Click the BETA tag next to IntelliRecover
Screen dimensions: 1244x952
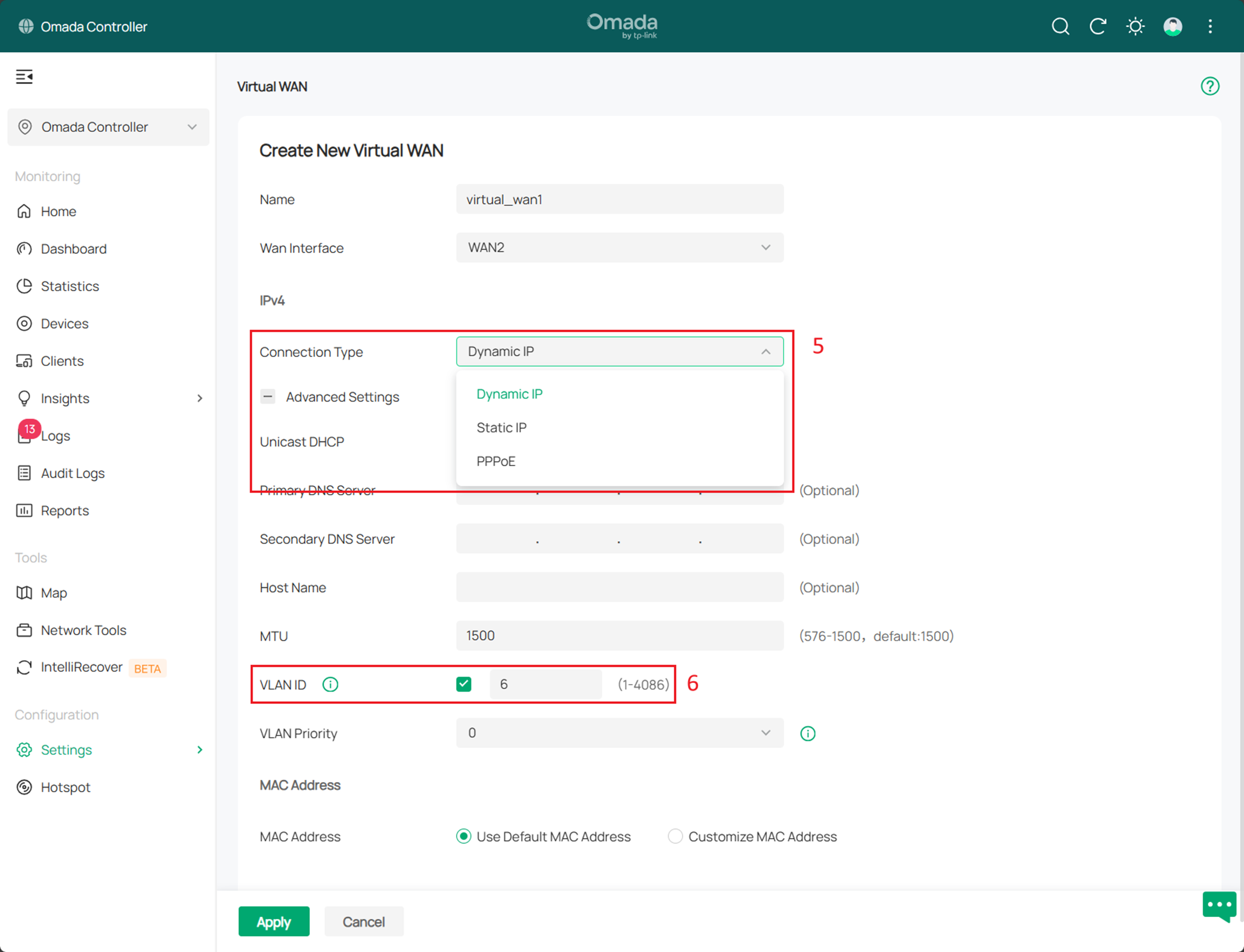[x=147, y=669]
